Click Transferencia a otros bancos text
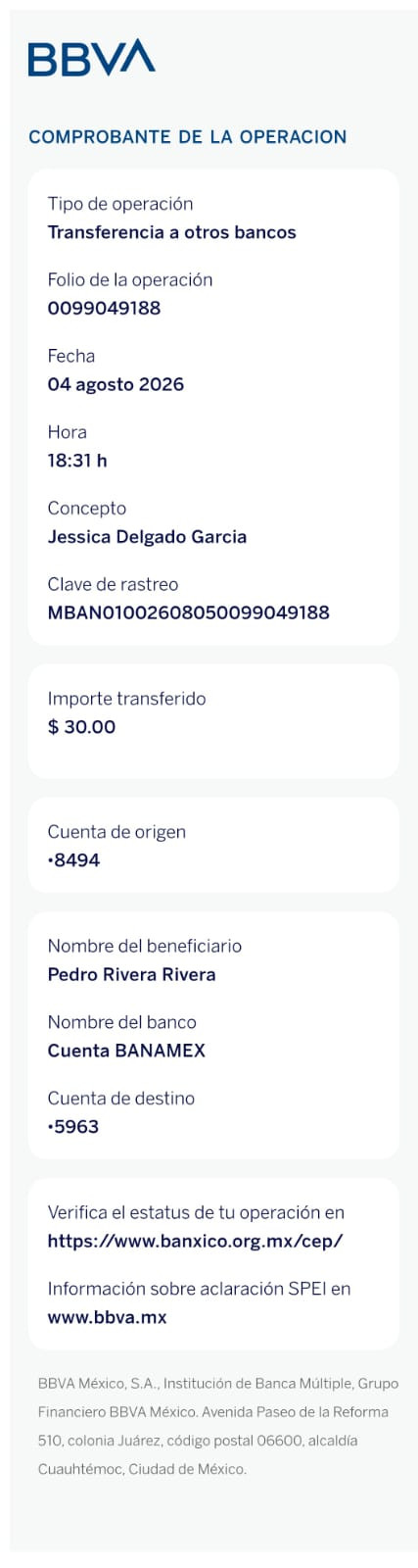This screenshot has height=1568, width=418. coord(171,232)
